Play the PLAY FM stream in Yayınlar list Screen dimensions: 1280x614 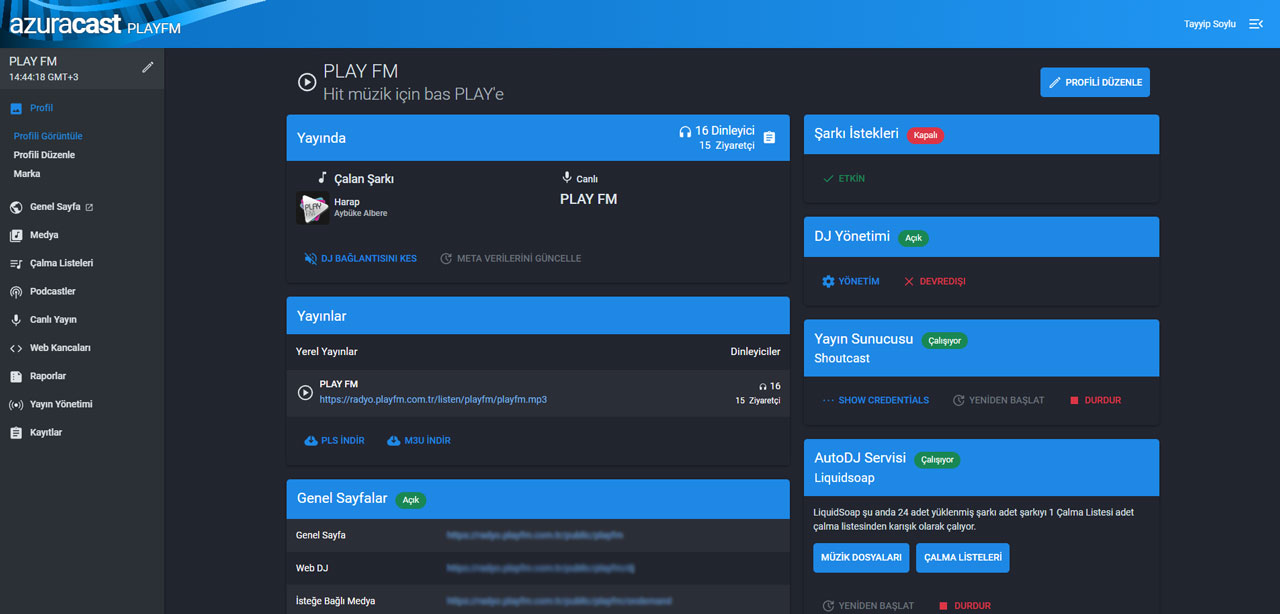[306, 392]
